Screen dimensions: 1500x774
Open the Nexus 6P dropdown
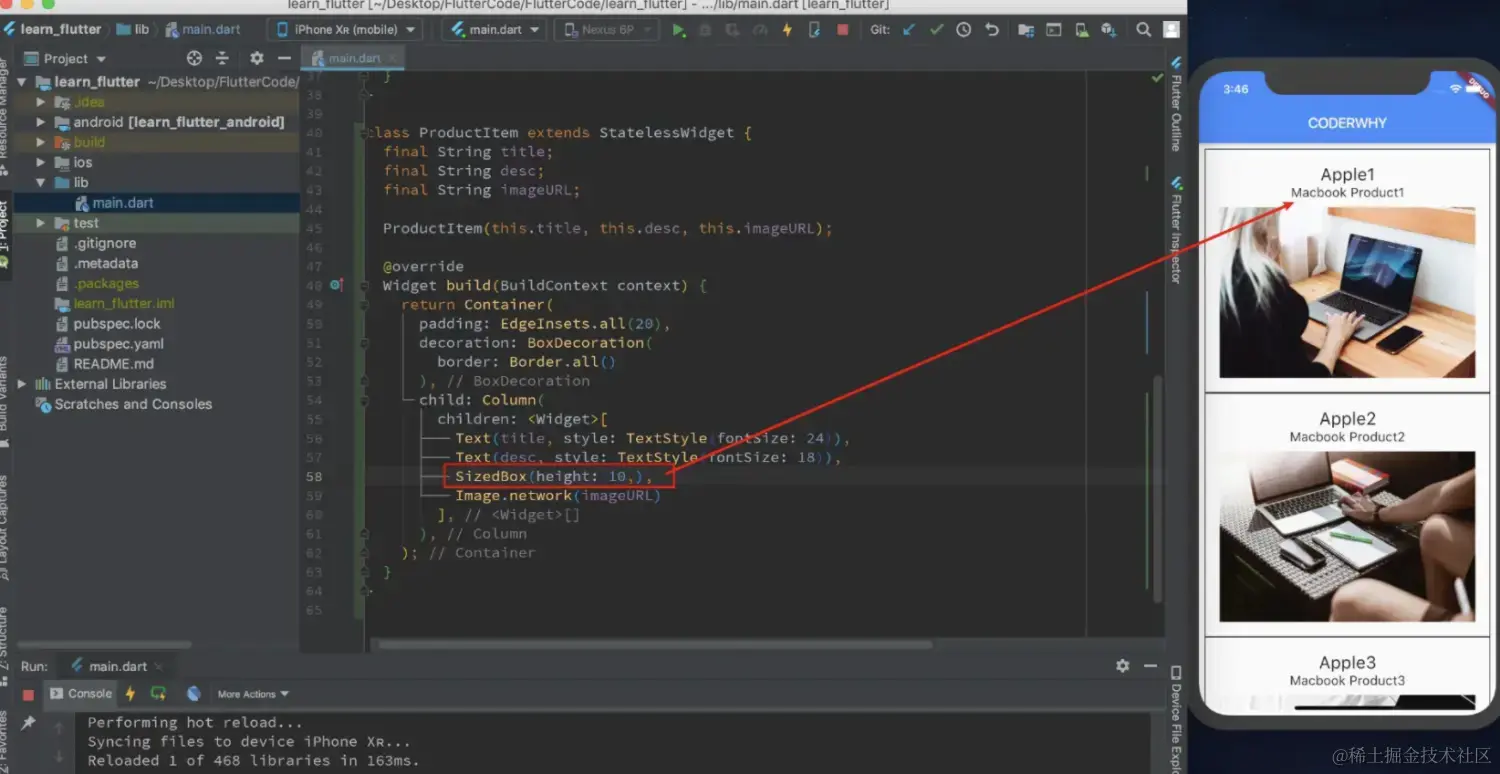pyautogui.click(x=606, y=30)
